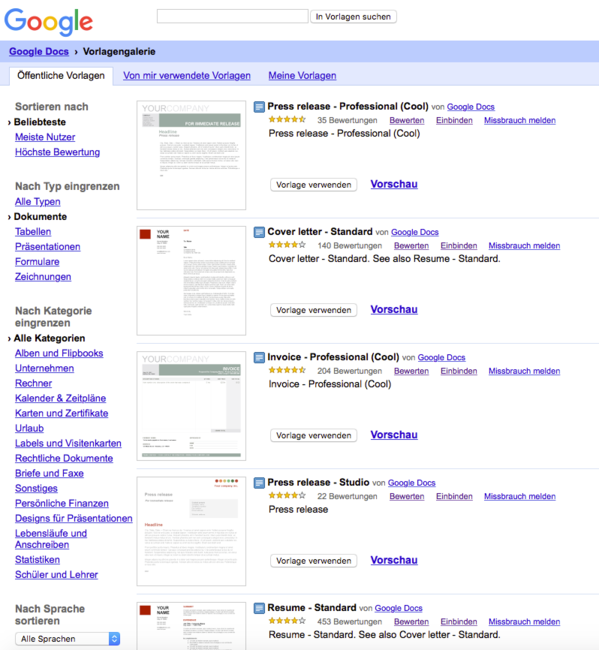
Task: Use the Cover letter - Standard template
Action: (314, 310)
